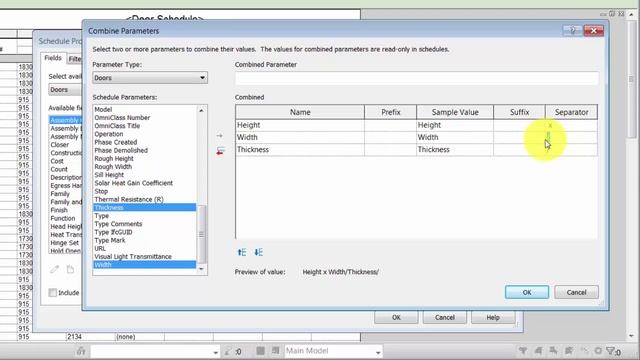Viewport: 640px width, 360px height.
Task: Click OK in Schedule Properties dialog
Action: (x=396, y=317)
